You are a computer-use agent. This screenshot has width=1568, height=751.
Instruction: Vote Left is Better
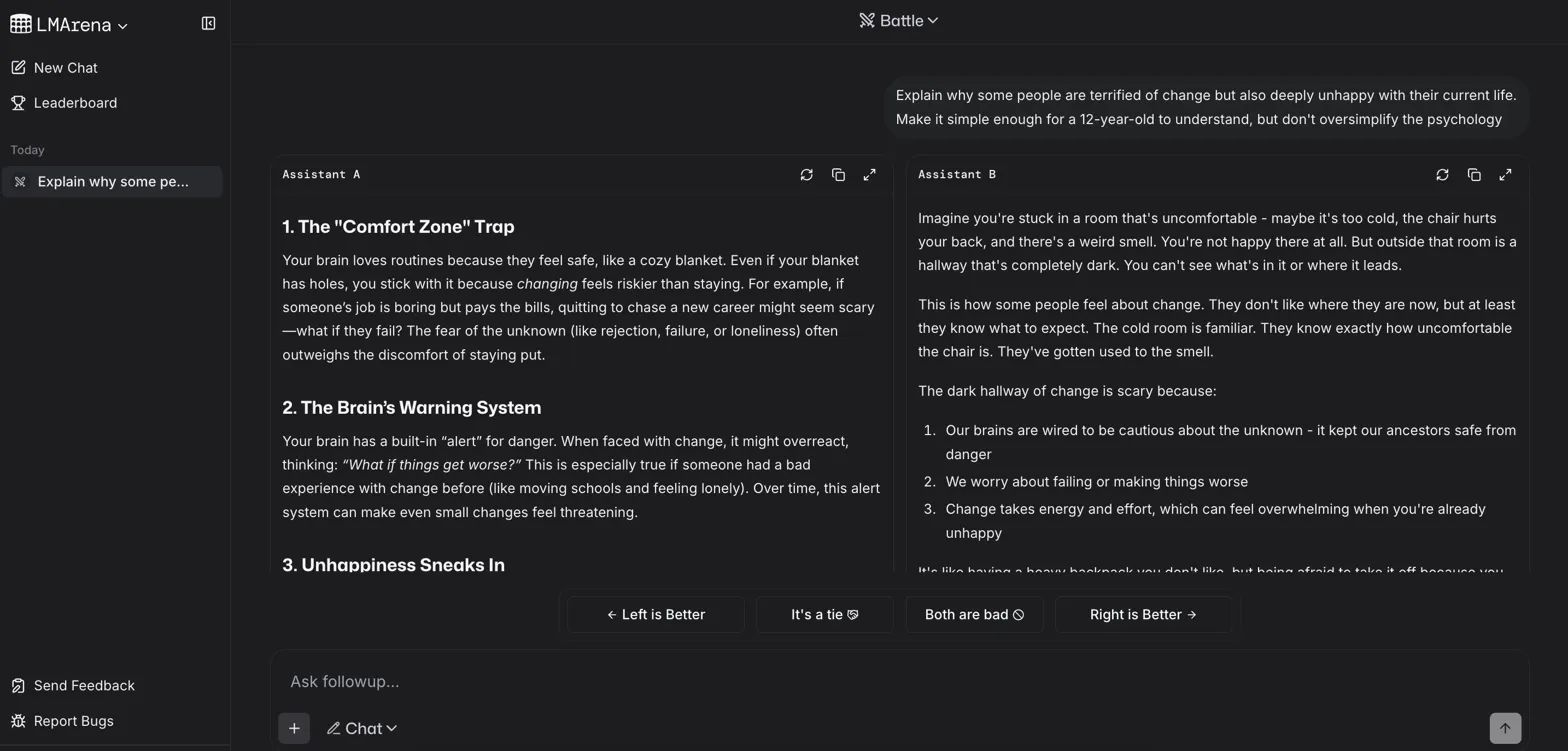[x=656, y=614]
